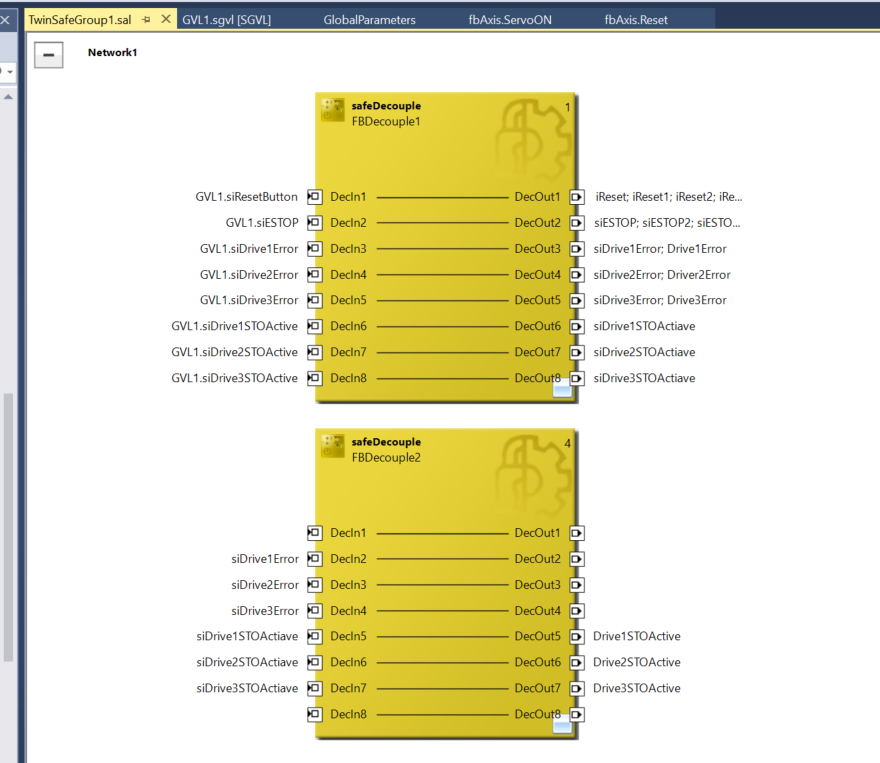Switch to the fbAxis.Reset tab
The image size is (880, 763).
point(636,20)
